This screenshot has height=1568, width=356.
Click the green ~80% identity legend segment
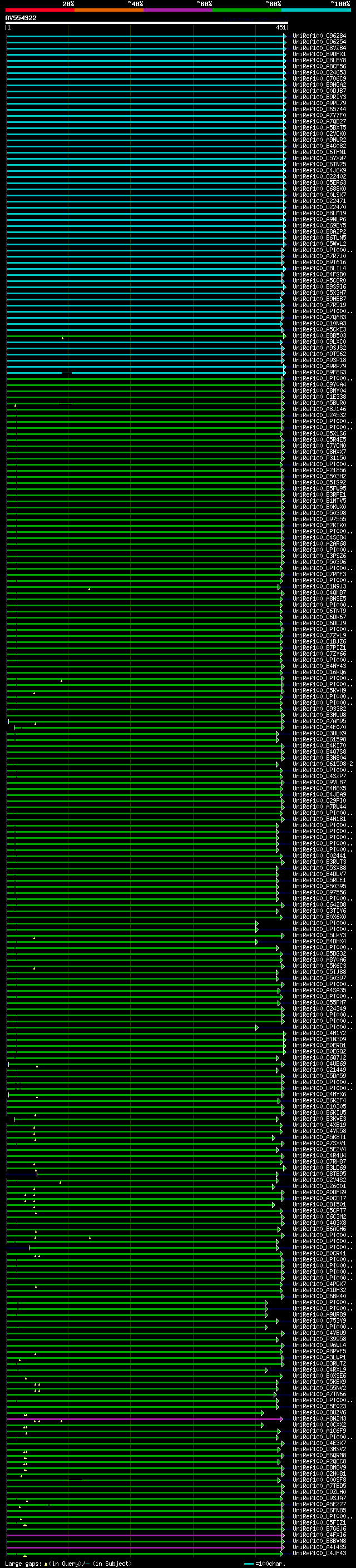click(x=247, y=10)
